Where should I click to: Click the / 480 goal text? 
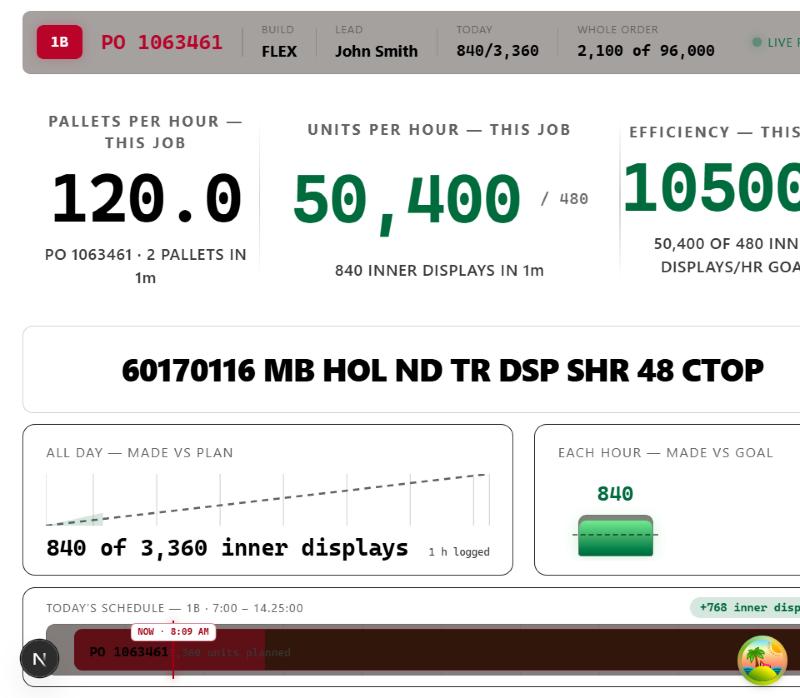click(564, 198)
